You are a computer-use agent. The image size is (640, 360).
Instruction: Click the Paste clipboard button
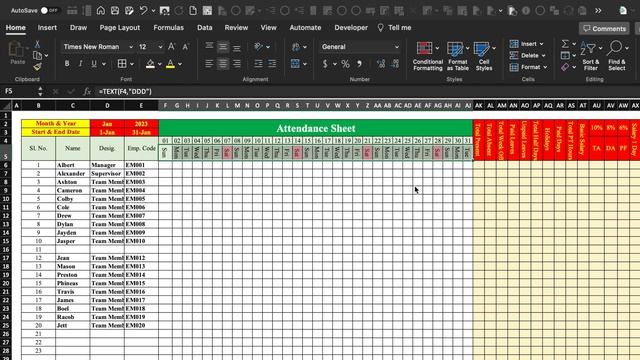(x=17, y=53)
